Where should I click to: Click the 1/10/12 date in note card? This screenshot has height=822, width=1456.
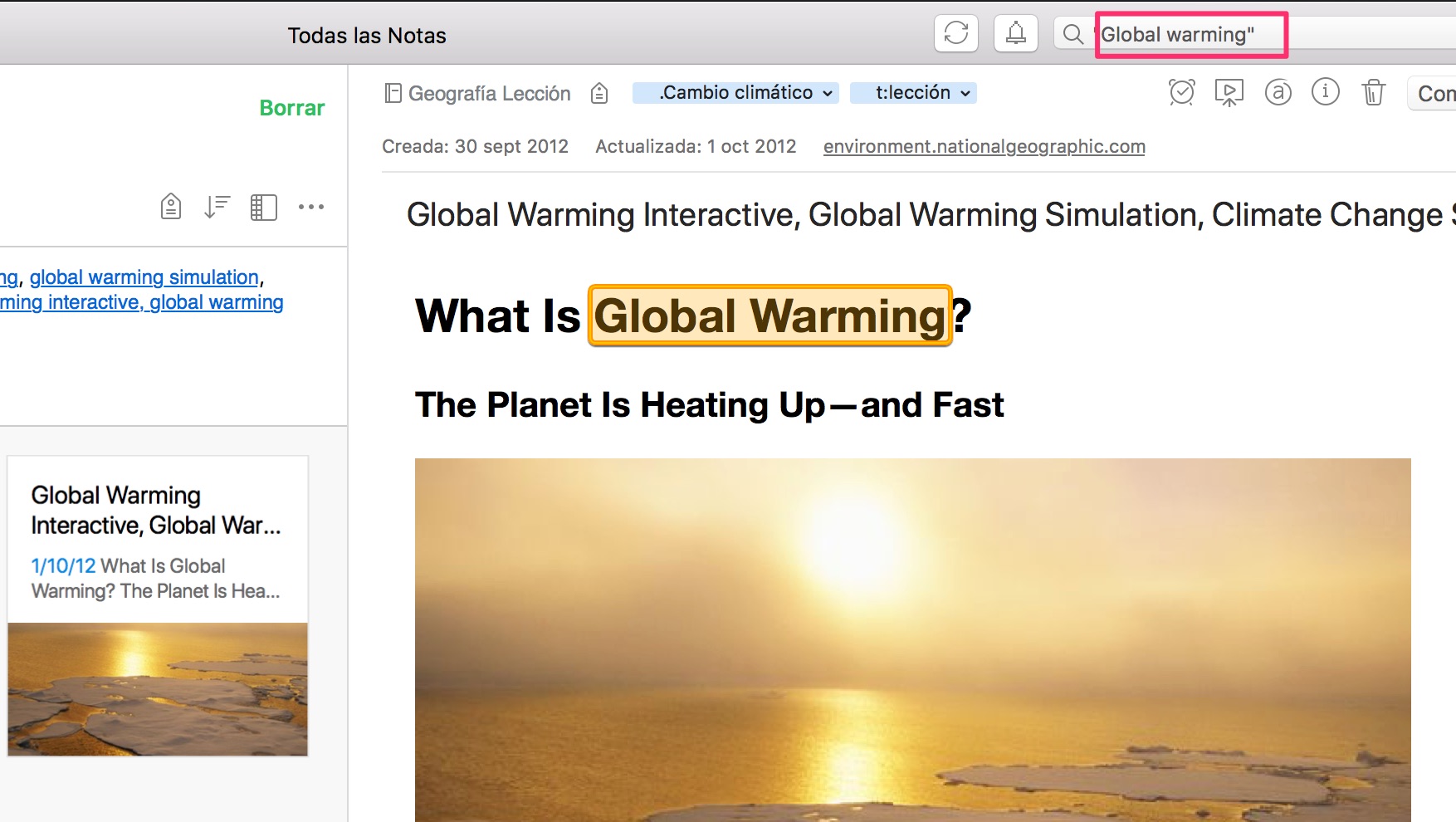click(64, 566)
